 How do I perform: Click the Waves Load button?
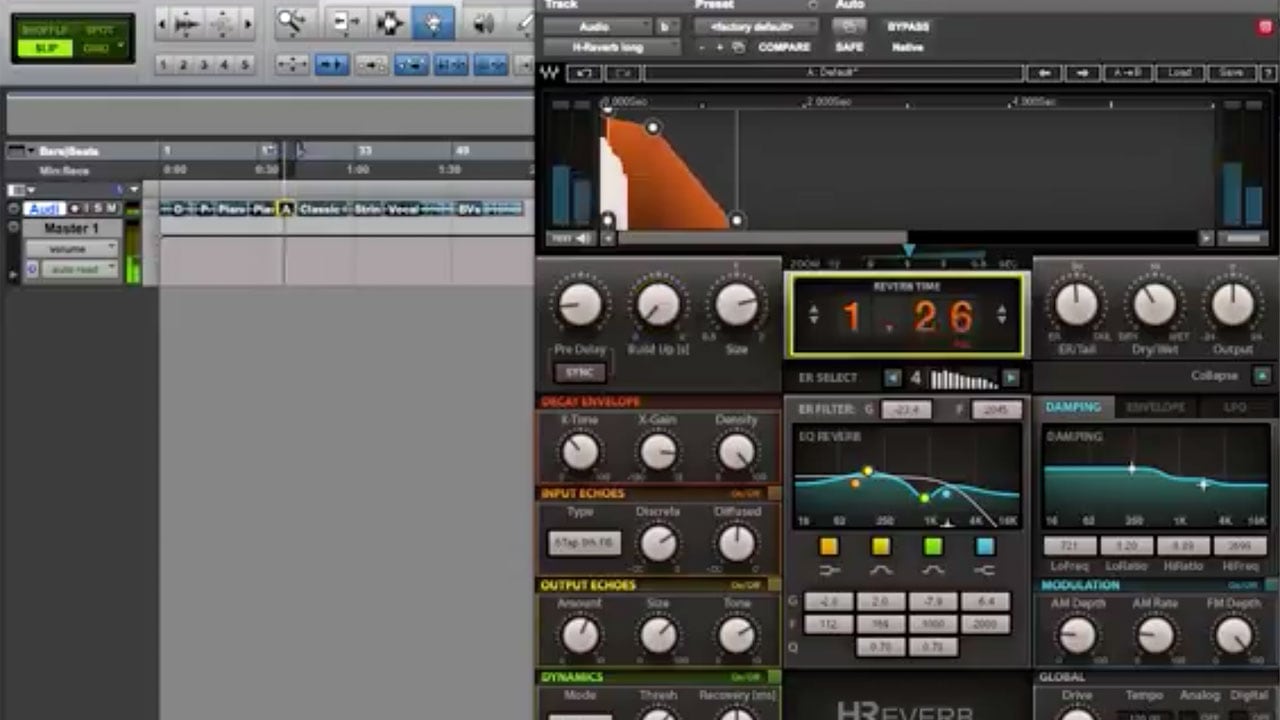pyautogui.click(x=1180, y=73)
